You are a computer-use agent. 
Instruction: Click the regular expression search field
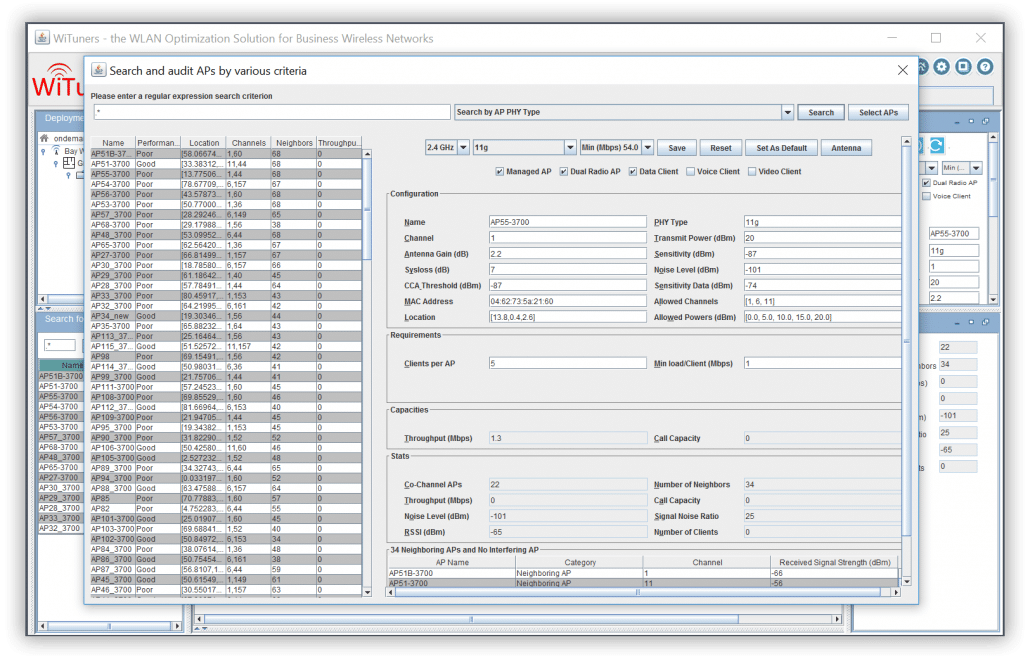[x=272, y=112]
